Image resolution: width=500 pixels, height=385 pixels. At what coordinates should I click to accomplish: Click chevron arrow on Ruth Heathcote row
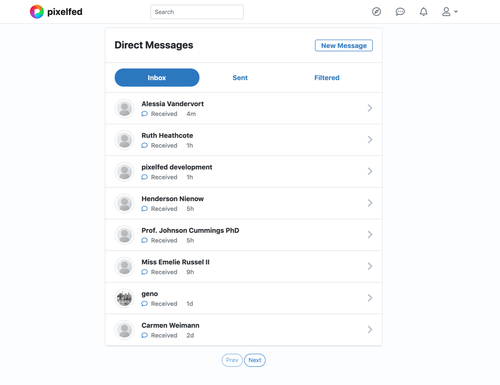[370, 140]
